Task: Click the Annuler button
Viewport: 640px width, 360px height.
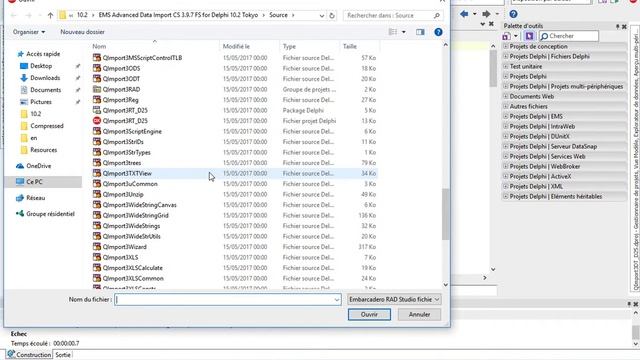Action: tap(419, 315)
